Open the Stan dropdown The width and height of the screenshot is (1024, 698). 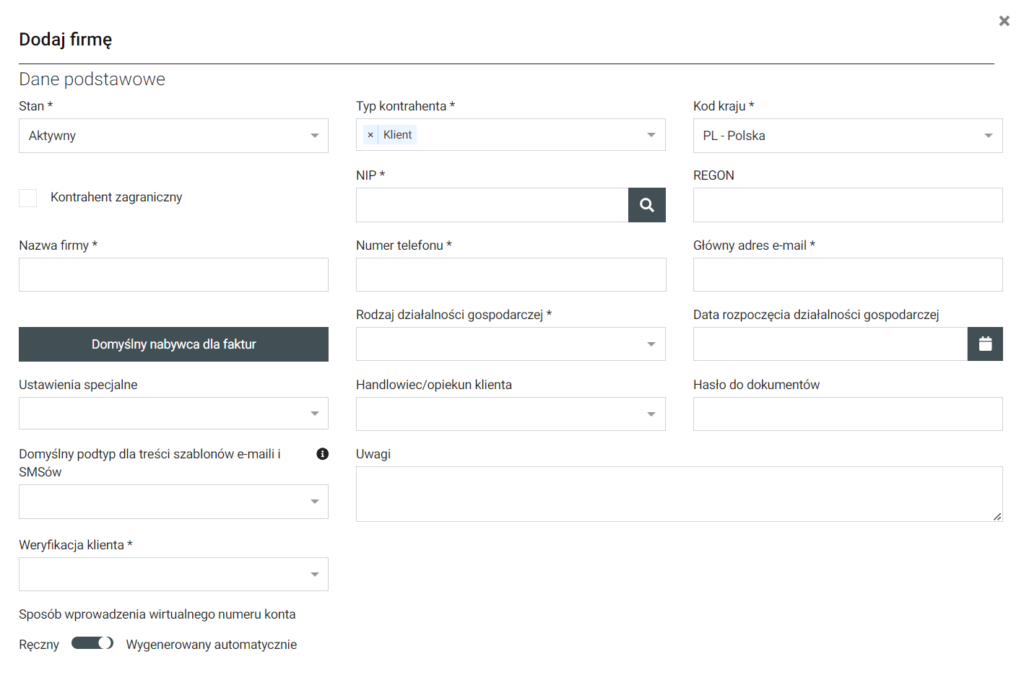(x=173, y=136)
